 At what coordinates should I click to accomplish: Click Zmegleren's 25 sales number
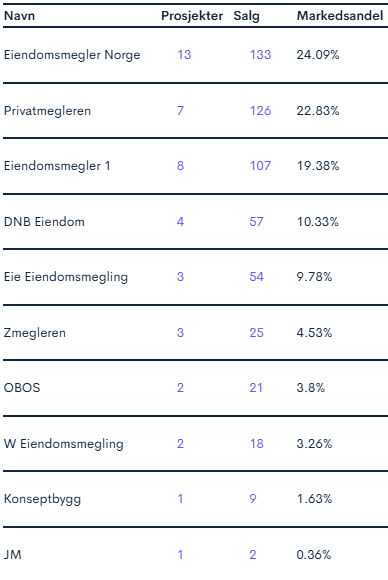click(256, 333)
